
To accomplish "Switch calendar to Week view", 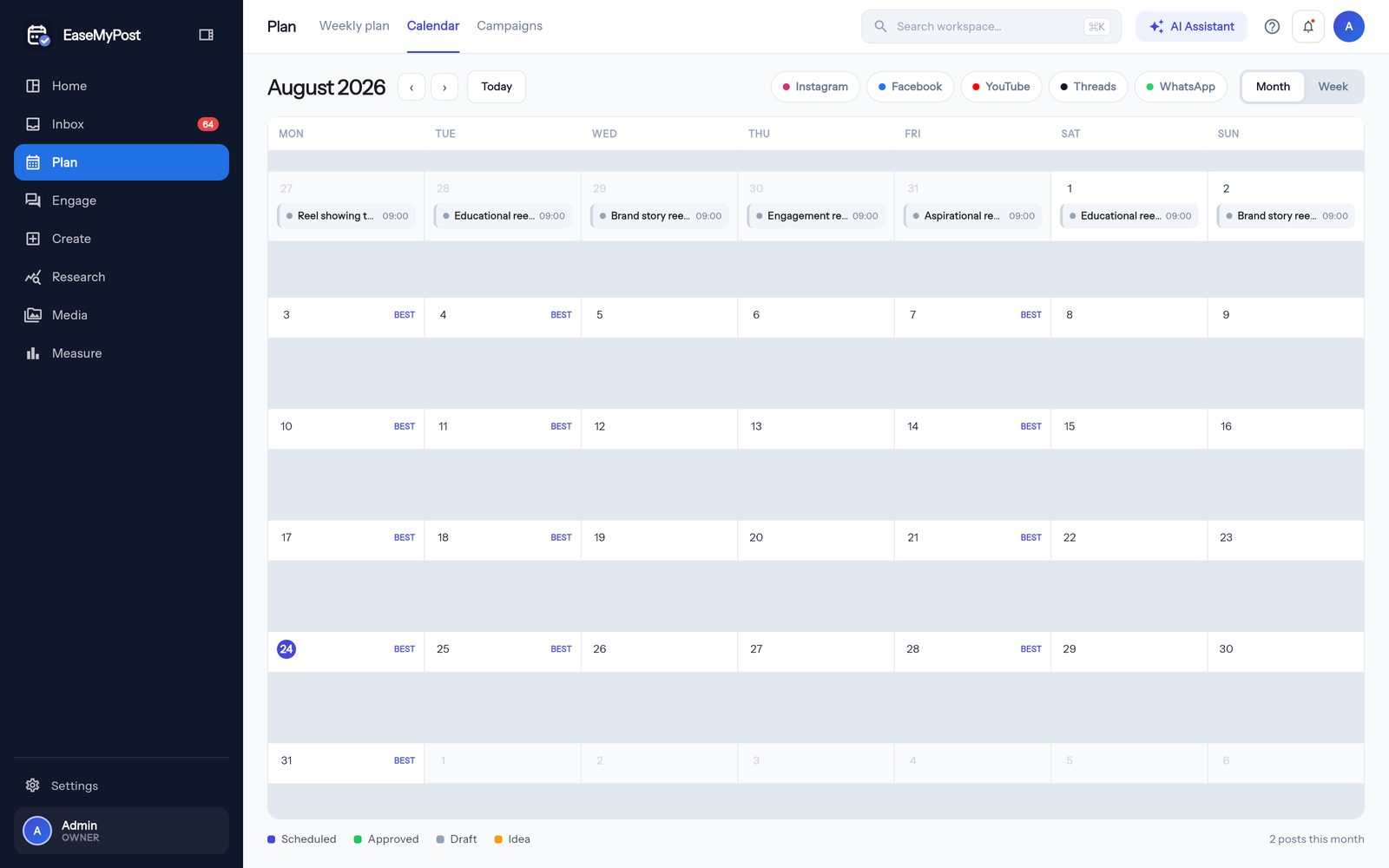I will [x=1333, y=87].
